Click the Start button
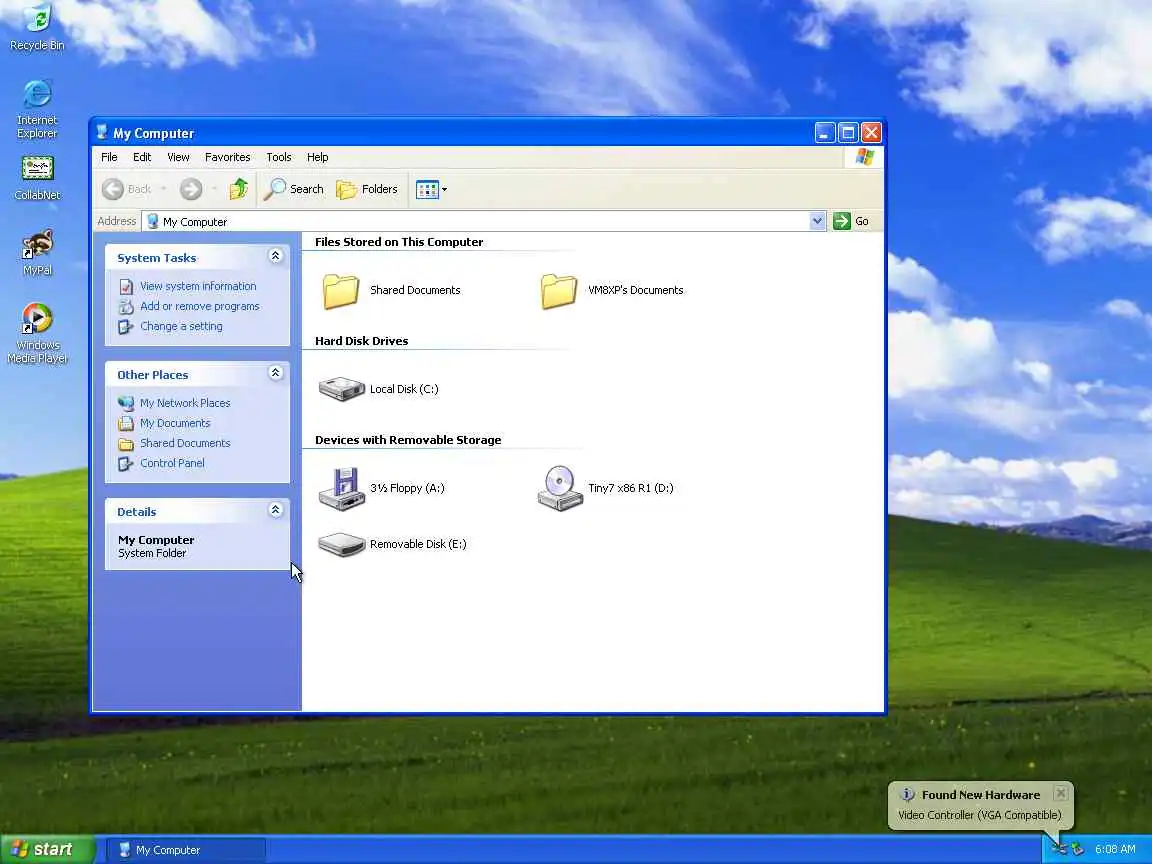Image resolution: width=1152 pixels, height=864 pixels. [47, 849]
